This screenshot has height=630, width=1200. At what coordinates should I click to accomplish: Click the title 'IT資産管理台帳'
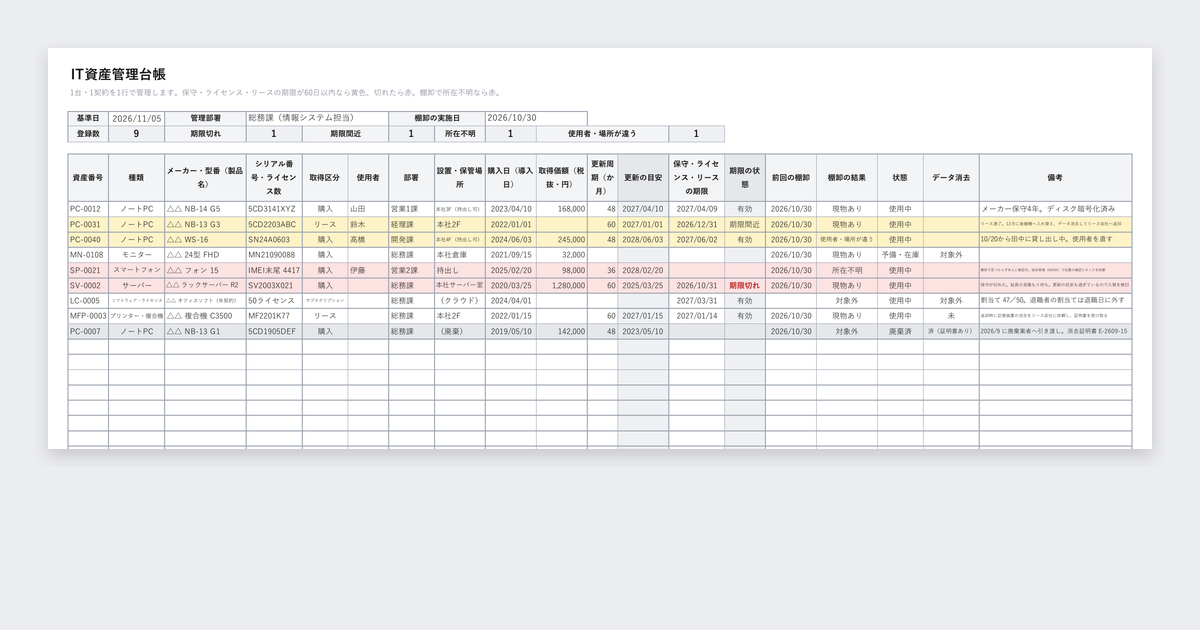(118, 74)
